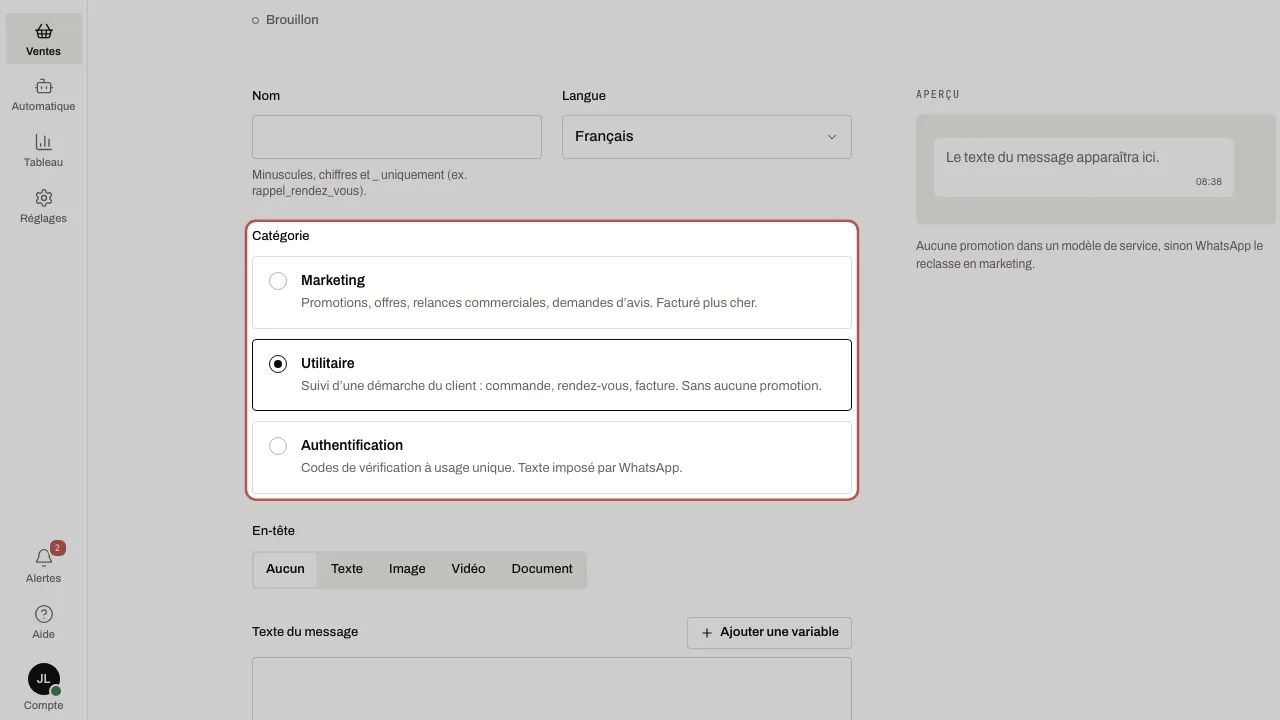Image resolution: width=1280 pixels, height=720 pixels.
Task: Select the Authentification category radio
Action: tap(278, 446)
